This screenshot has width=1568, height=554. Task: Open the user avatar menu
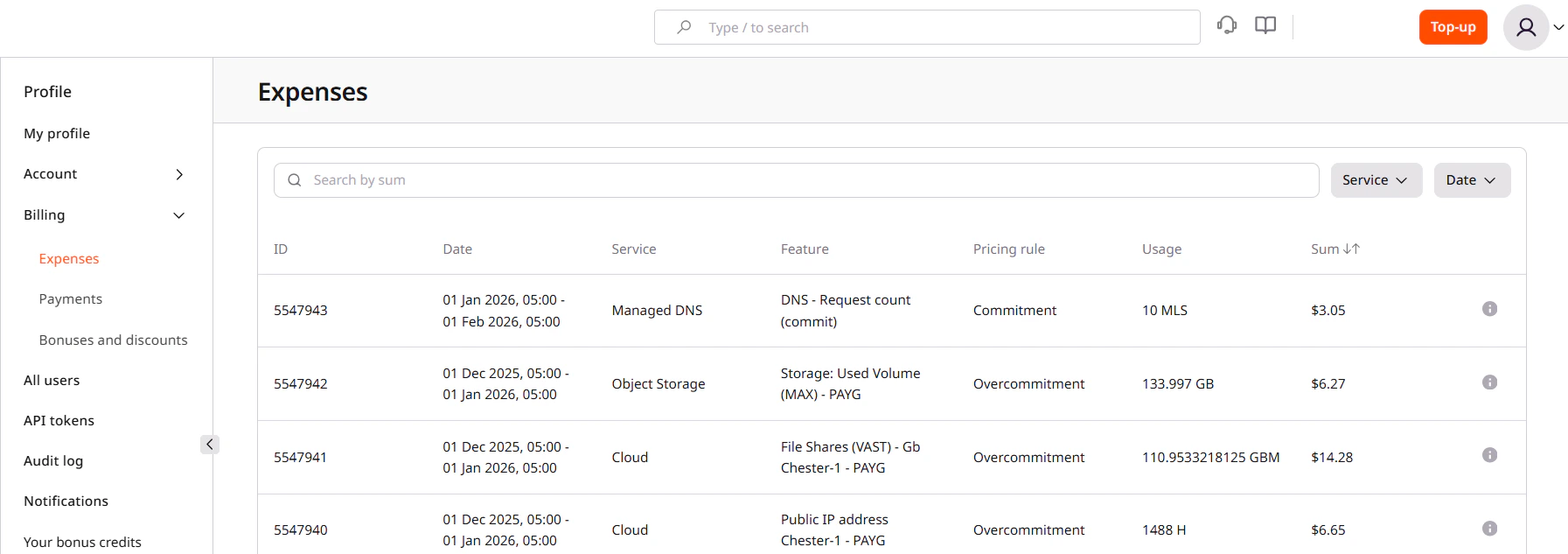tap(1526, 27)
